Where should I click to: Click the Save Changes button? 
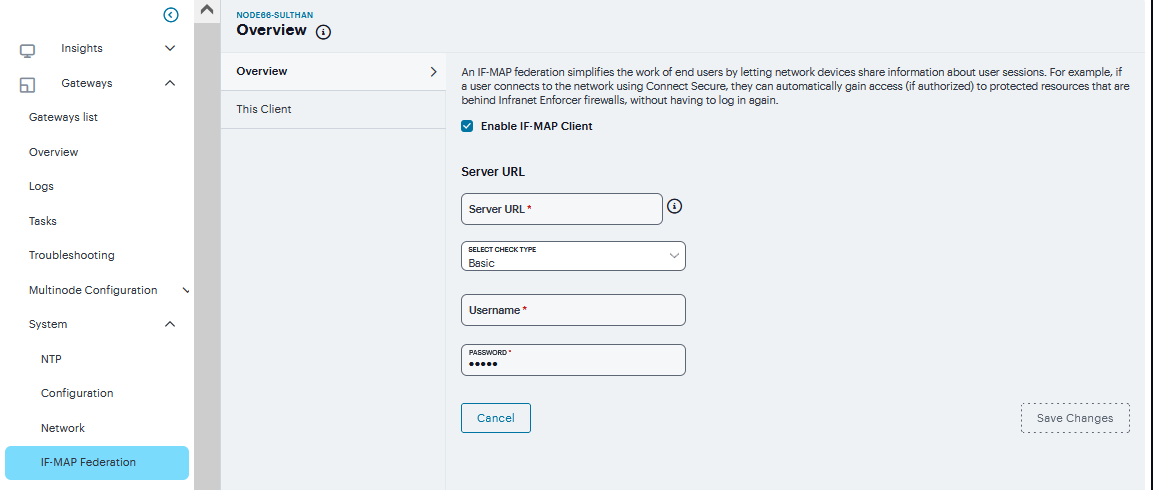[1074, 418]
